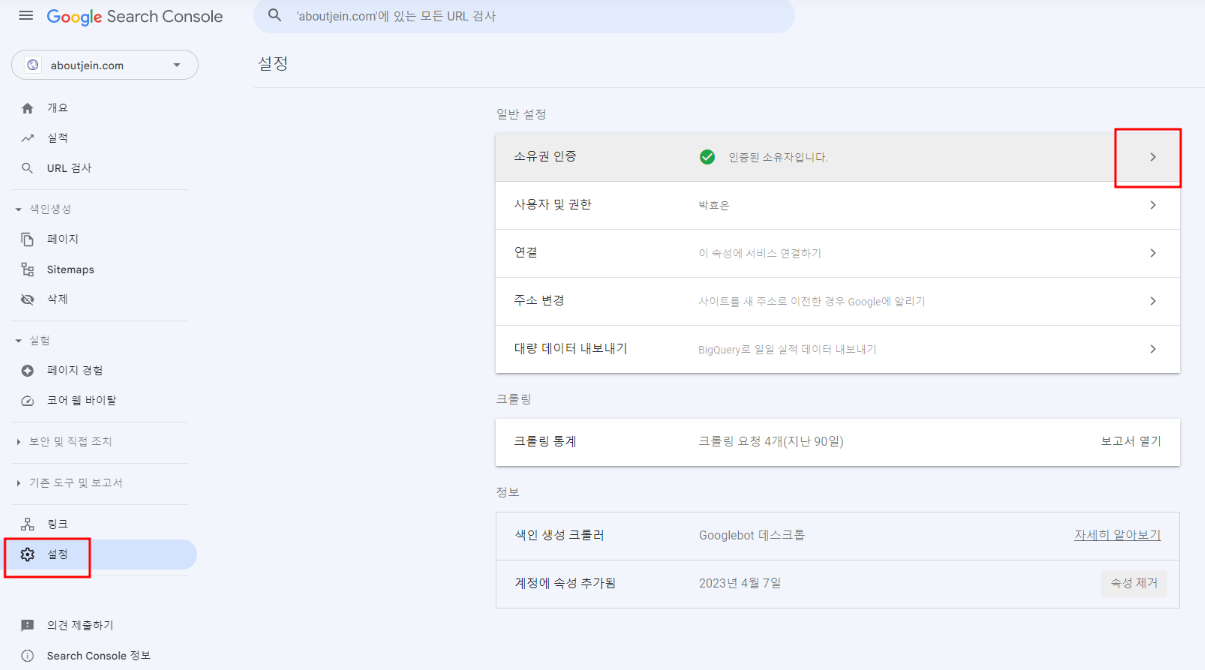
Task: Open the 사용자 및 권한 row chevron
Action: 1152,205
